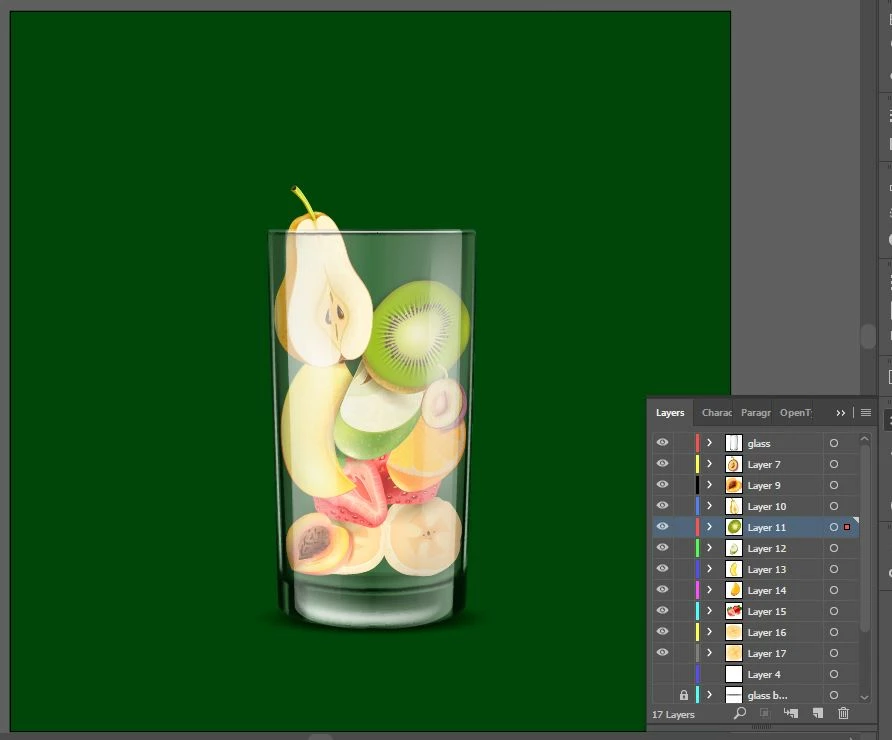Expand Layer 13 contents
The image size is (892, 740).
click(x=709, y=569)
